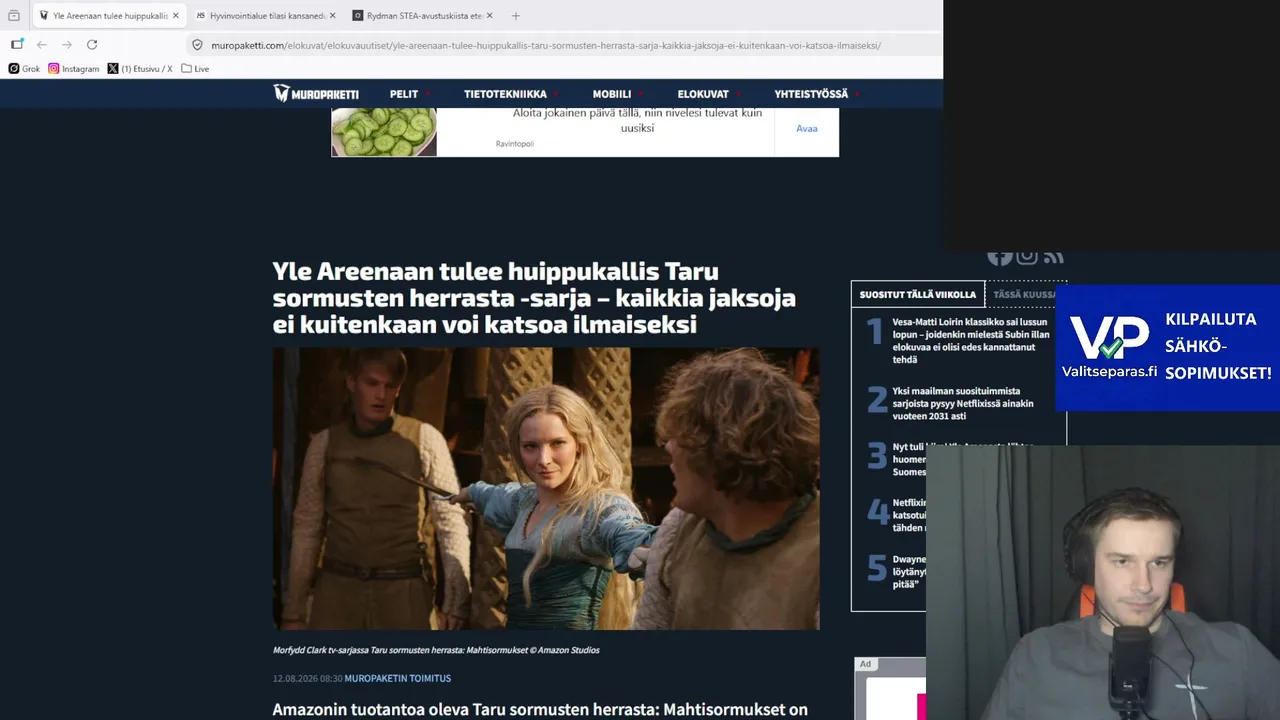Open the Instagram bookmark

[x=74, y=69]
